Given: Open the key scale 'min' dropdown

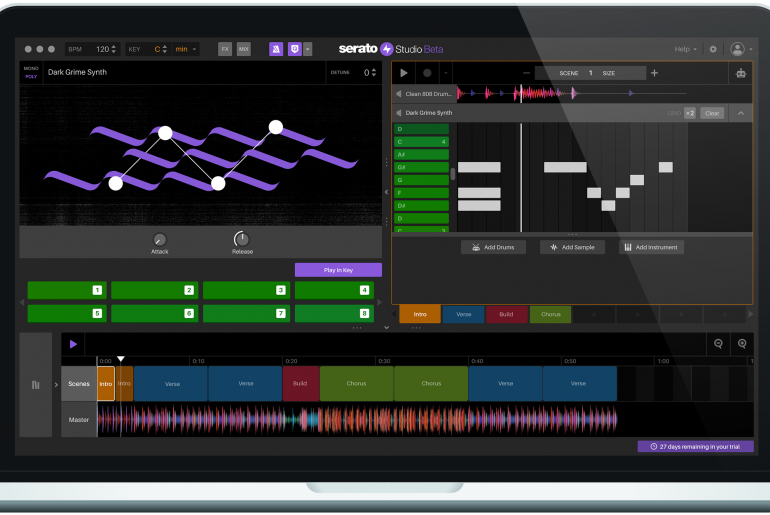Looking at the screenshot, I should point(187,49).
